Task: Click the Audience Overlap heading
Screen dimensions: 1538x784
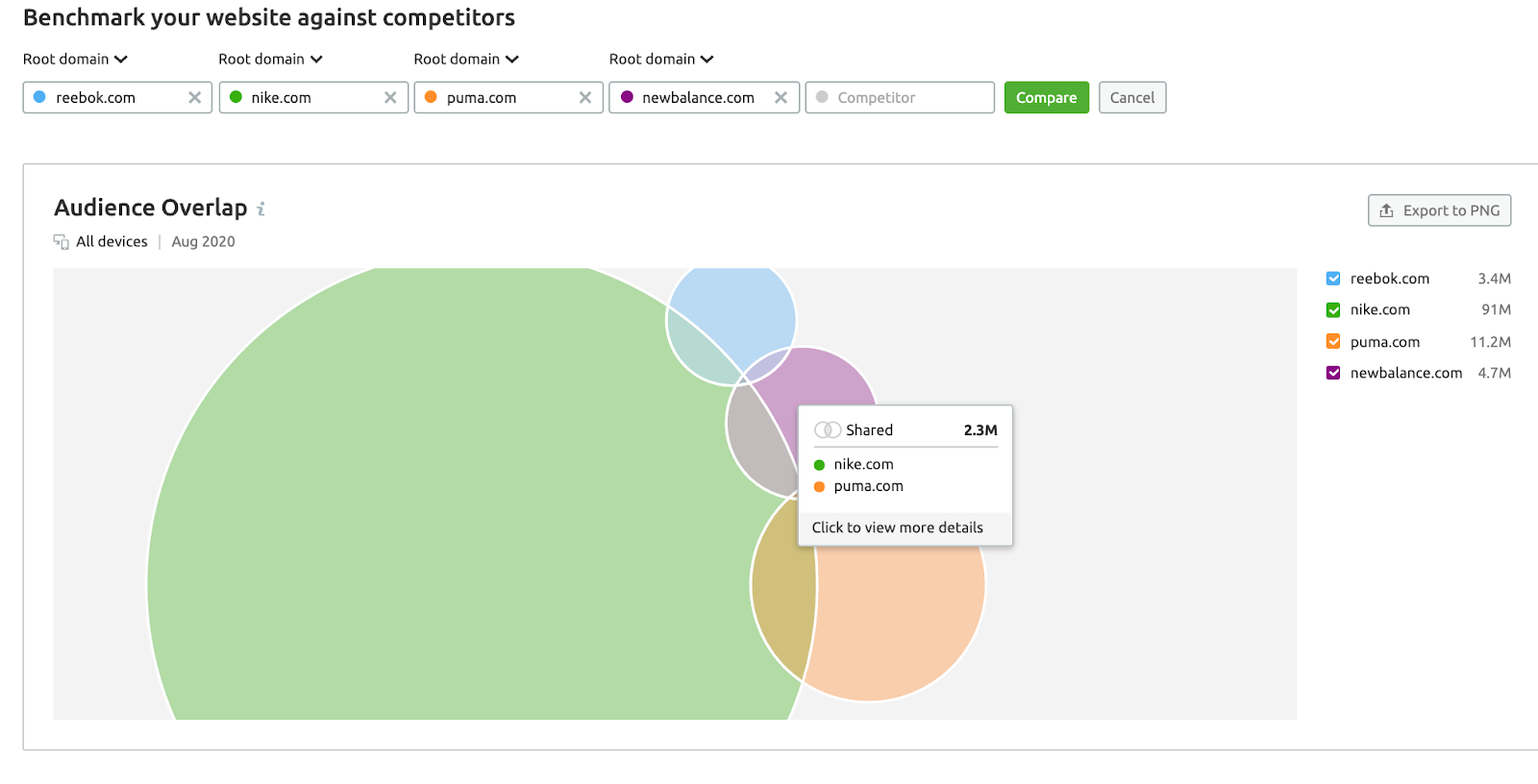Action: click(x=151, y=208)
